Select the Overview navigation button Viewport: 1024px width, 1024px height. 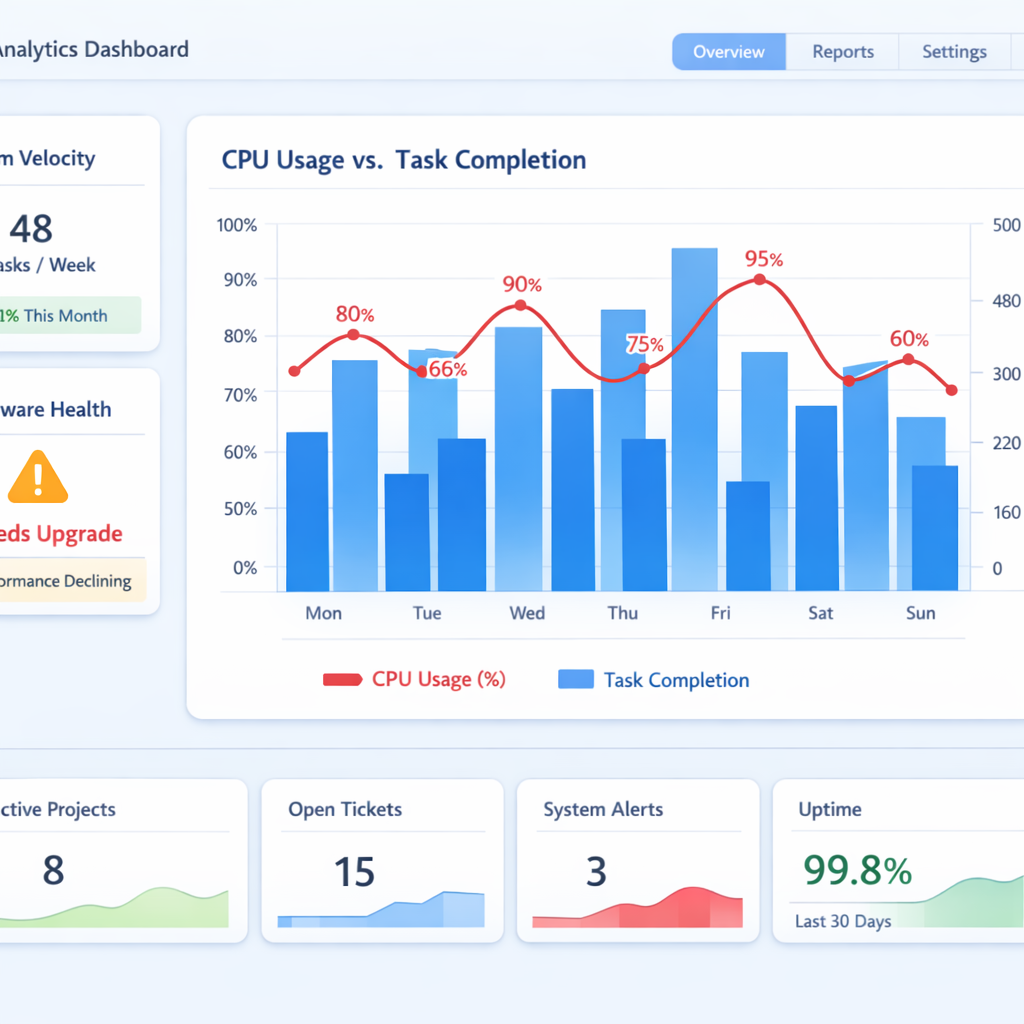pos(729,51)
